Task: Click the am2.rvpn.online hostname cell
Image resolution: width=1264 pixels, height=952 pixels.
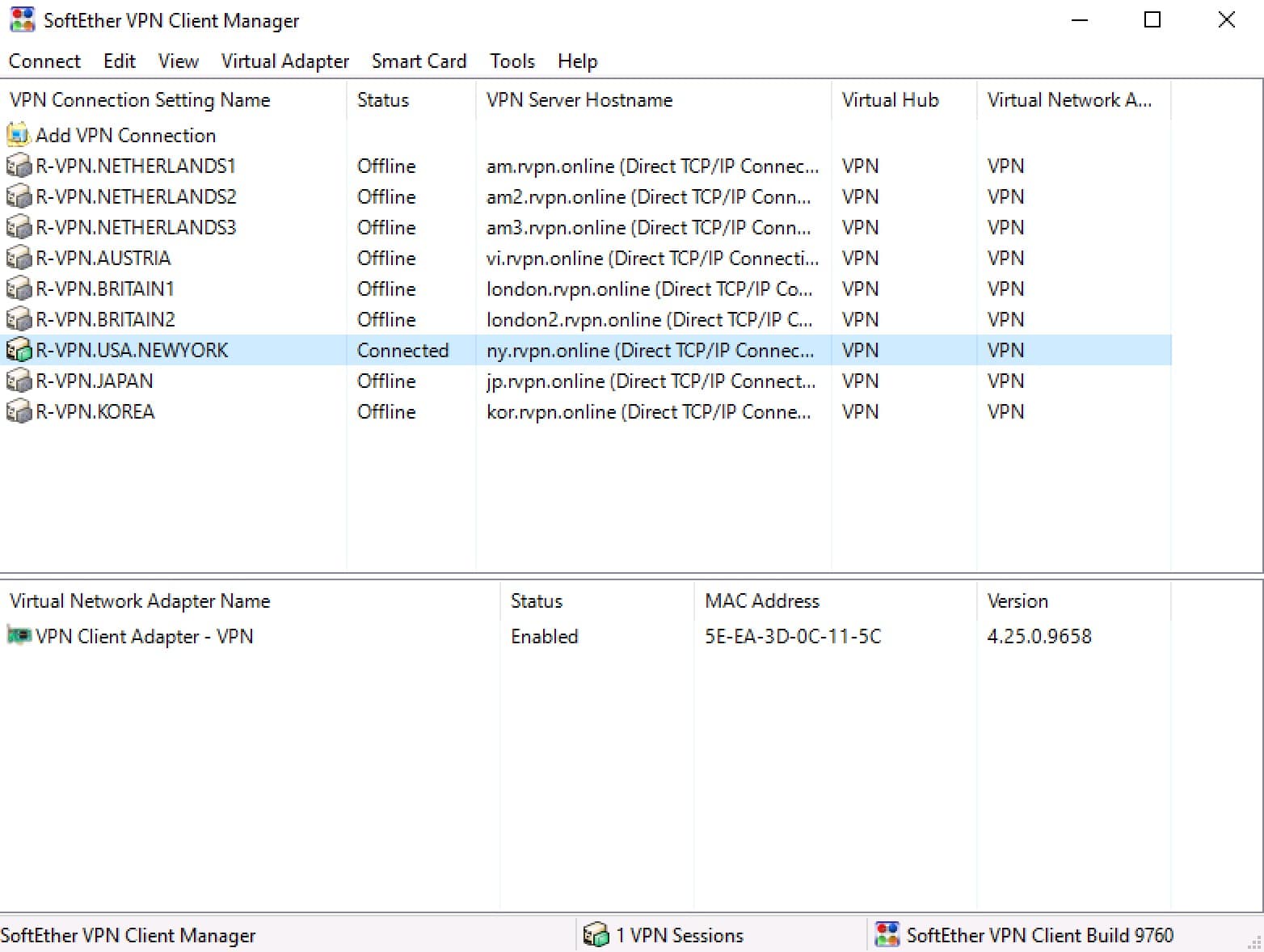Action: [x=648, y=196]
